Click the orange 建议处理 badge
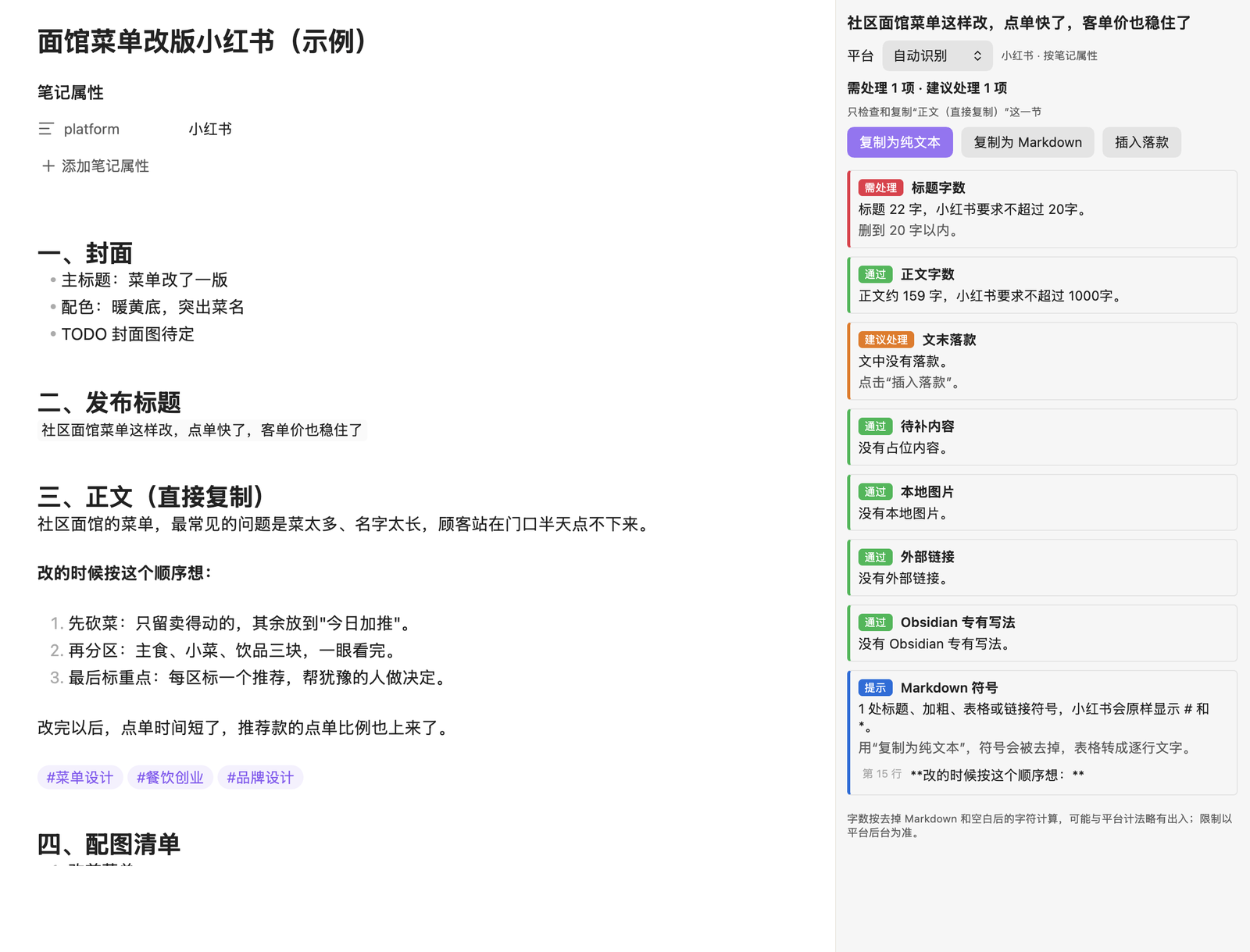Screen dimensions: 1250x952 [886, 340]
